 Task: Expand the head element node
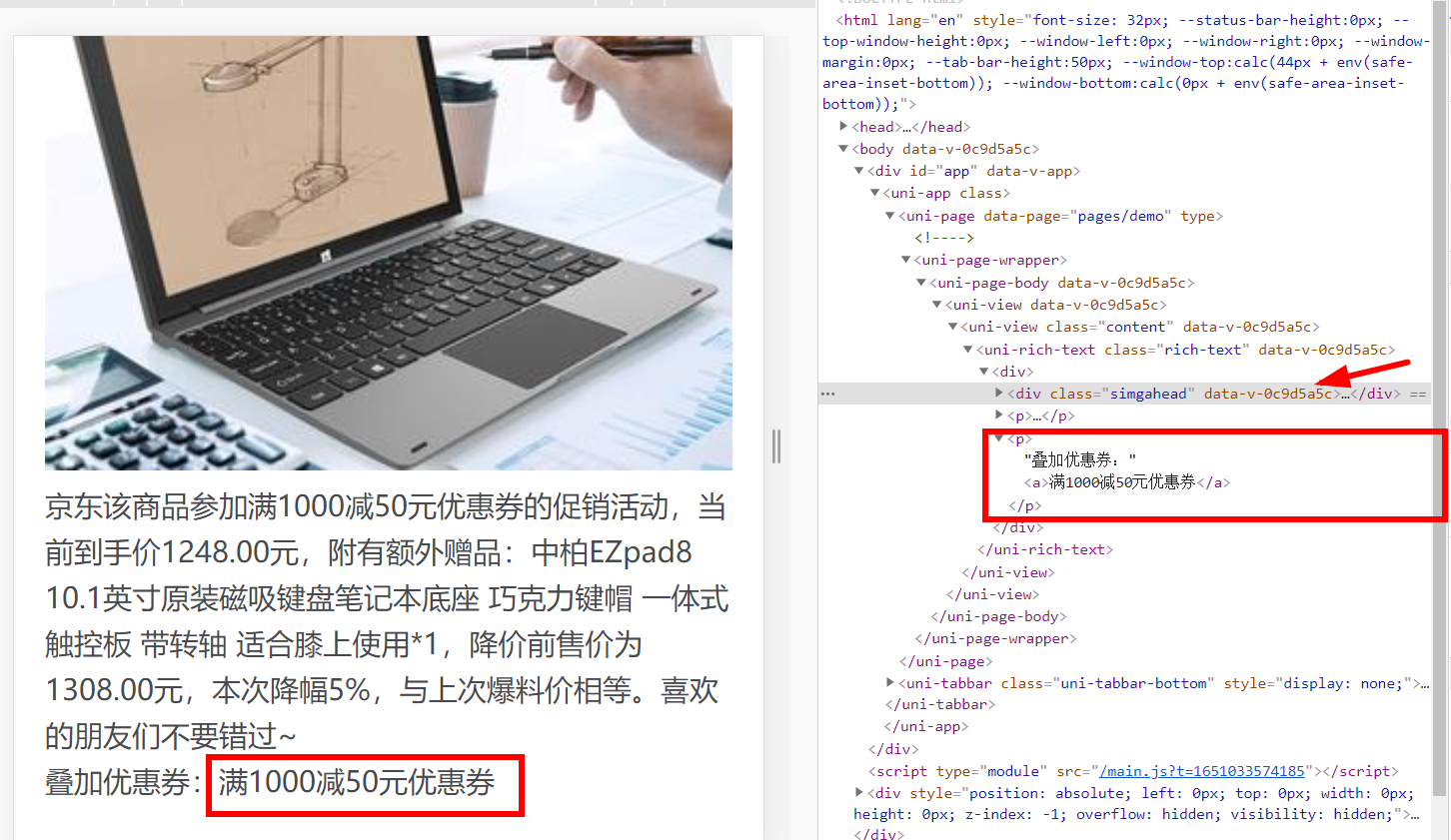pyautogui.click(x=844, y=127)
